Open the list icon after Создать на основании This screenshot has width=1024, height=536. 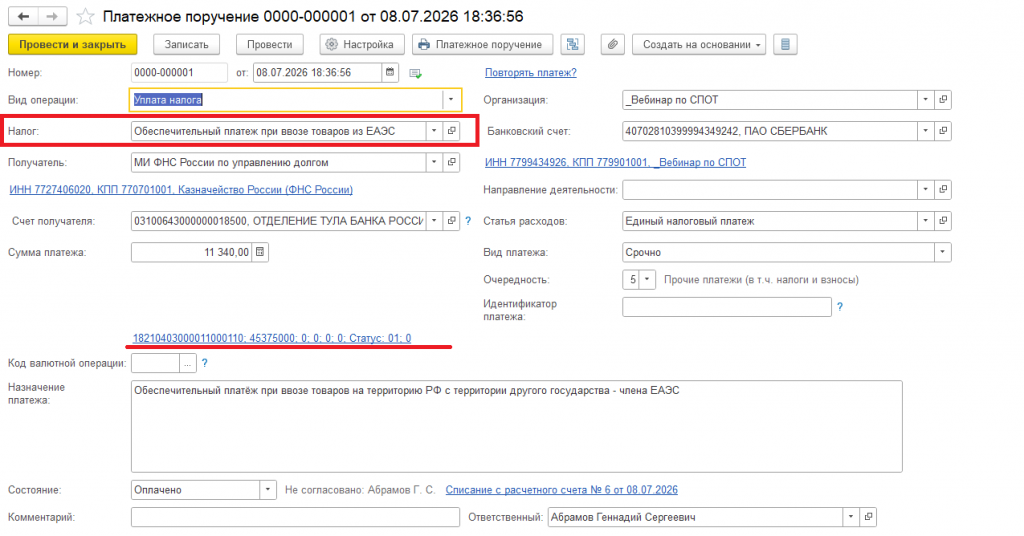(x=785, y=44)
